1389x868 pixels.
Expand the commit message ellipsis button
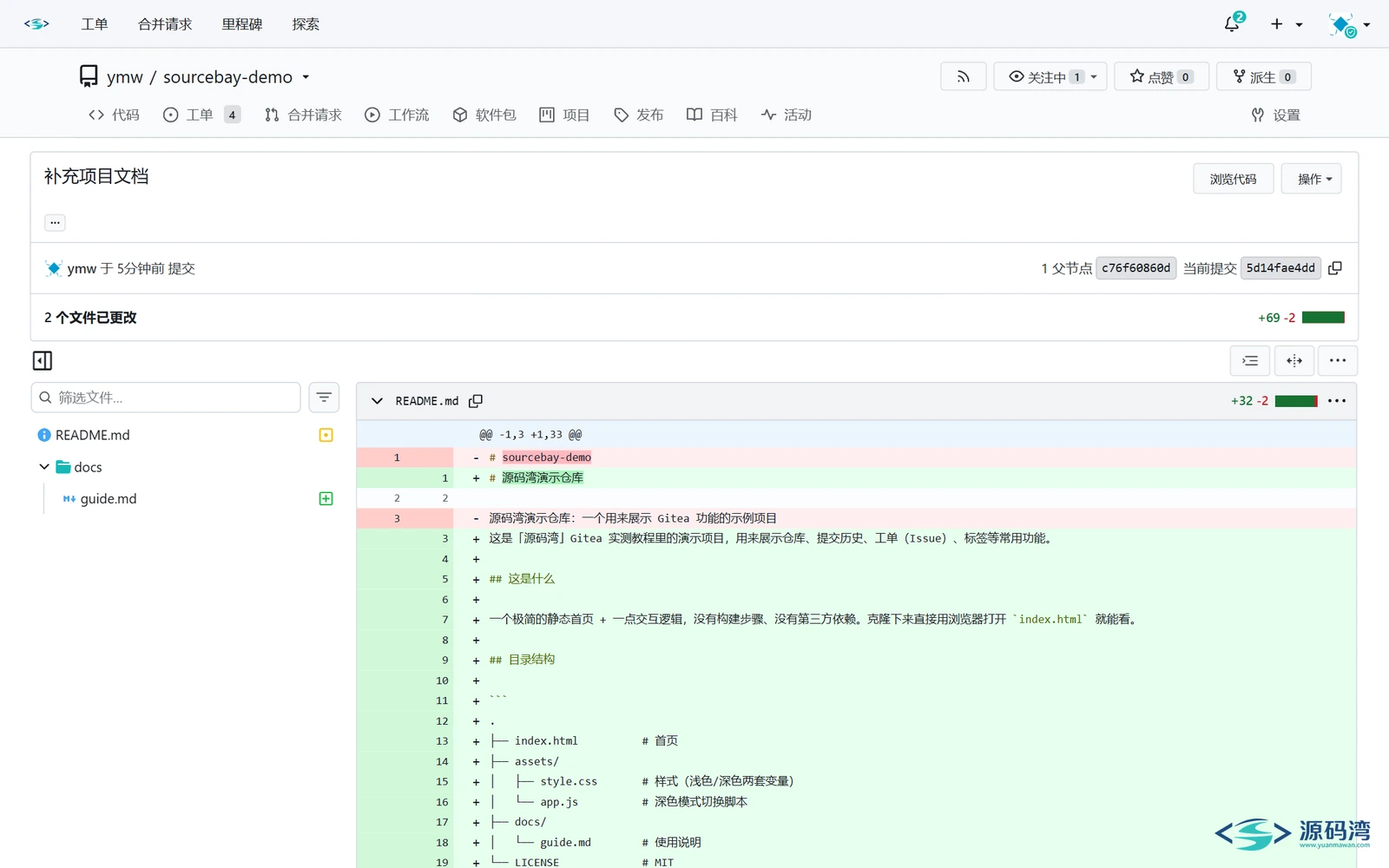(55, 222)
